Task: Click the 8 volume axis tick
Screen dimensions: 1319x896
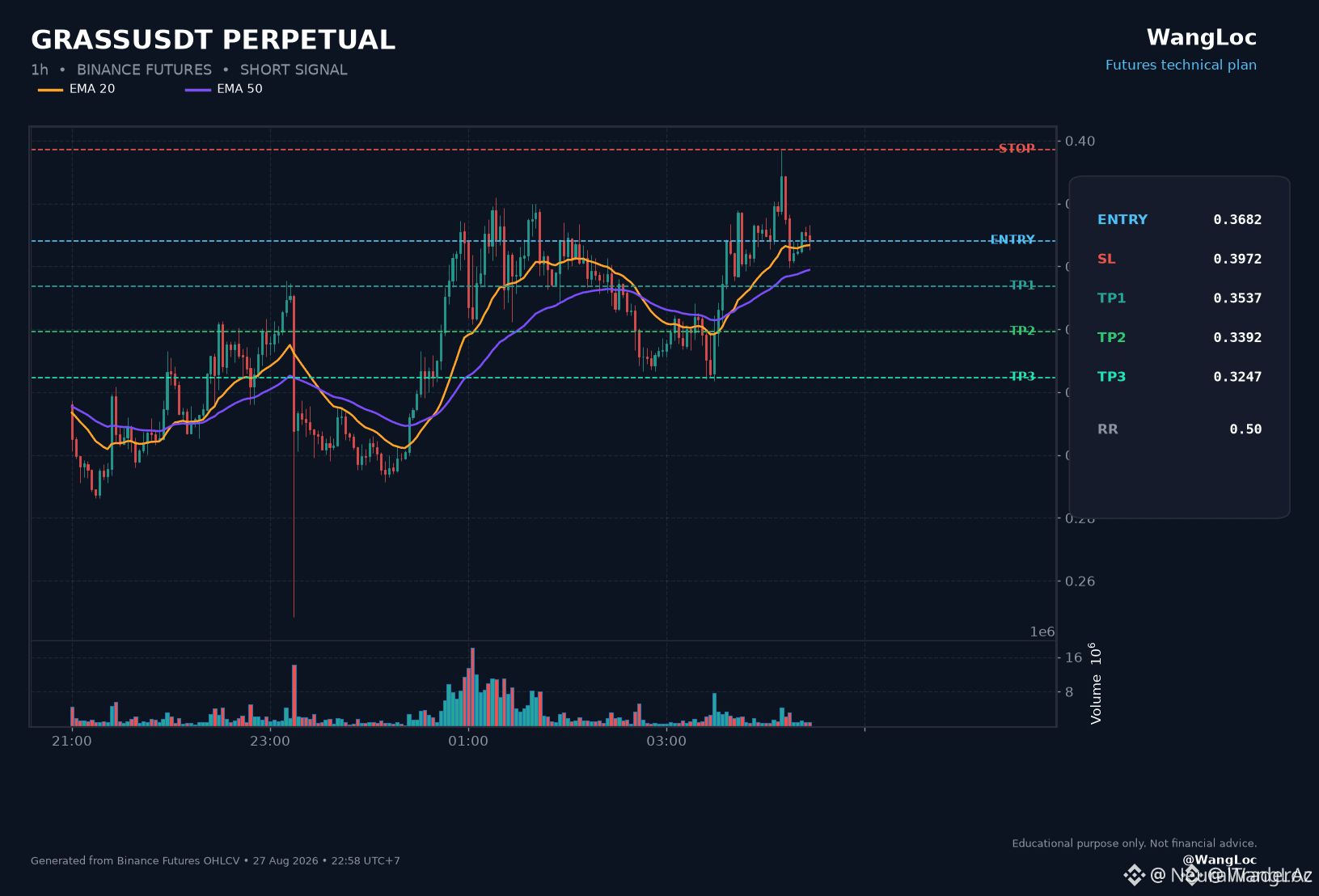Action: [1070, 692]
